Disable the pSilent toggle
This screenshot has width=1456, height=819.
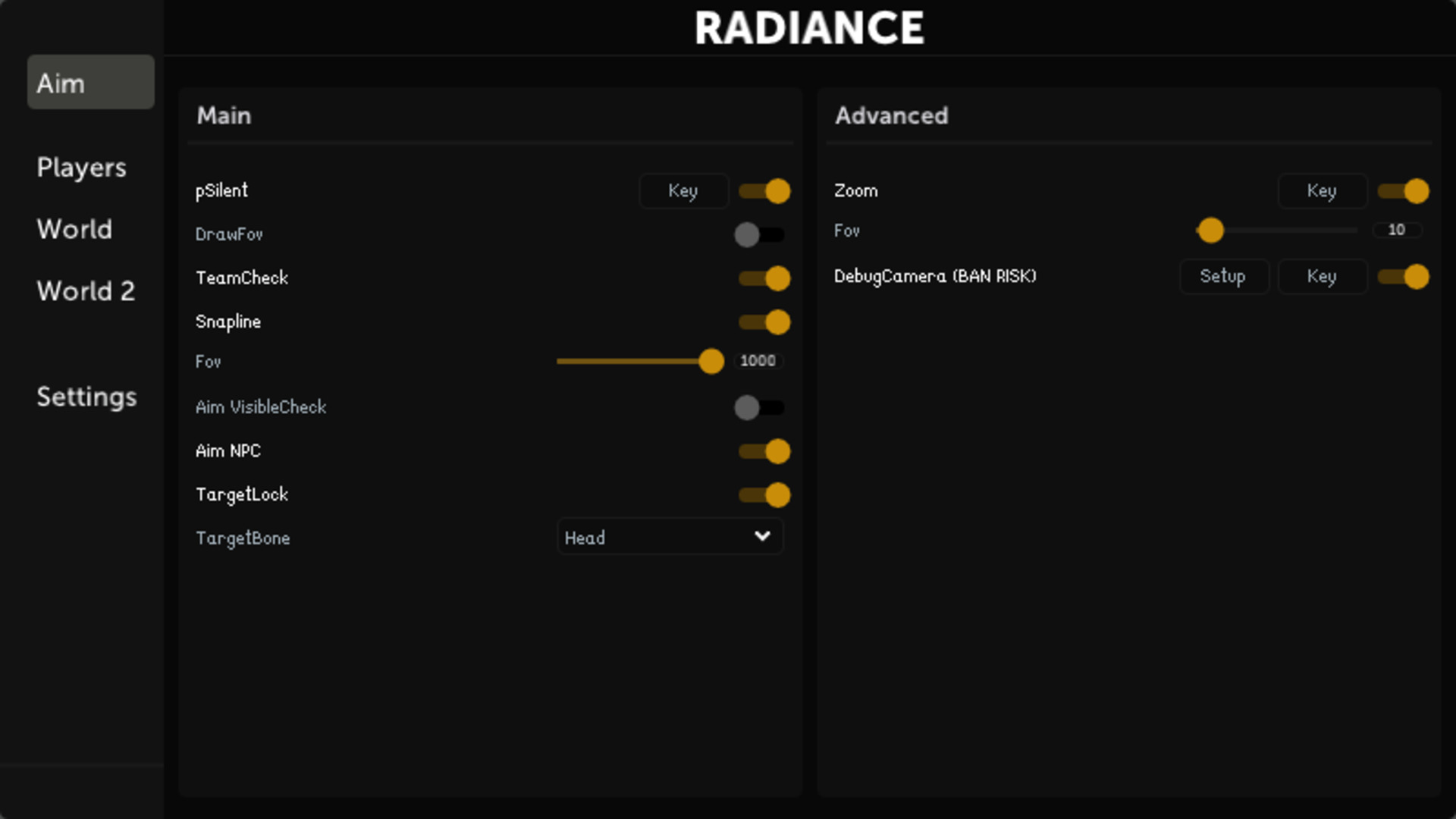tap(764, 191)
